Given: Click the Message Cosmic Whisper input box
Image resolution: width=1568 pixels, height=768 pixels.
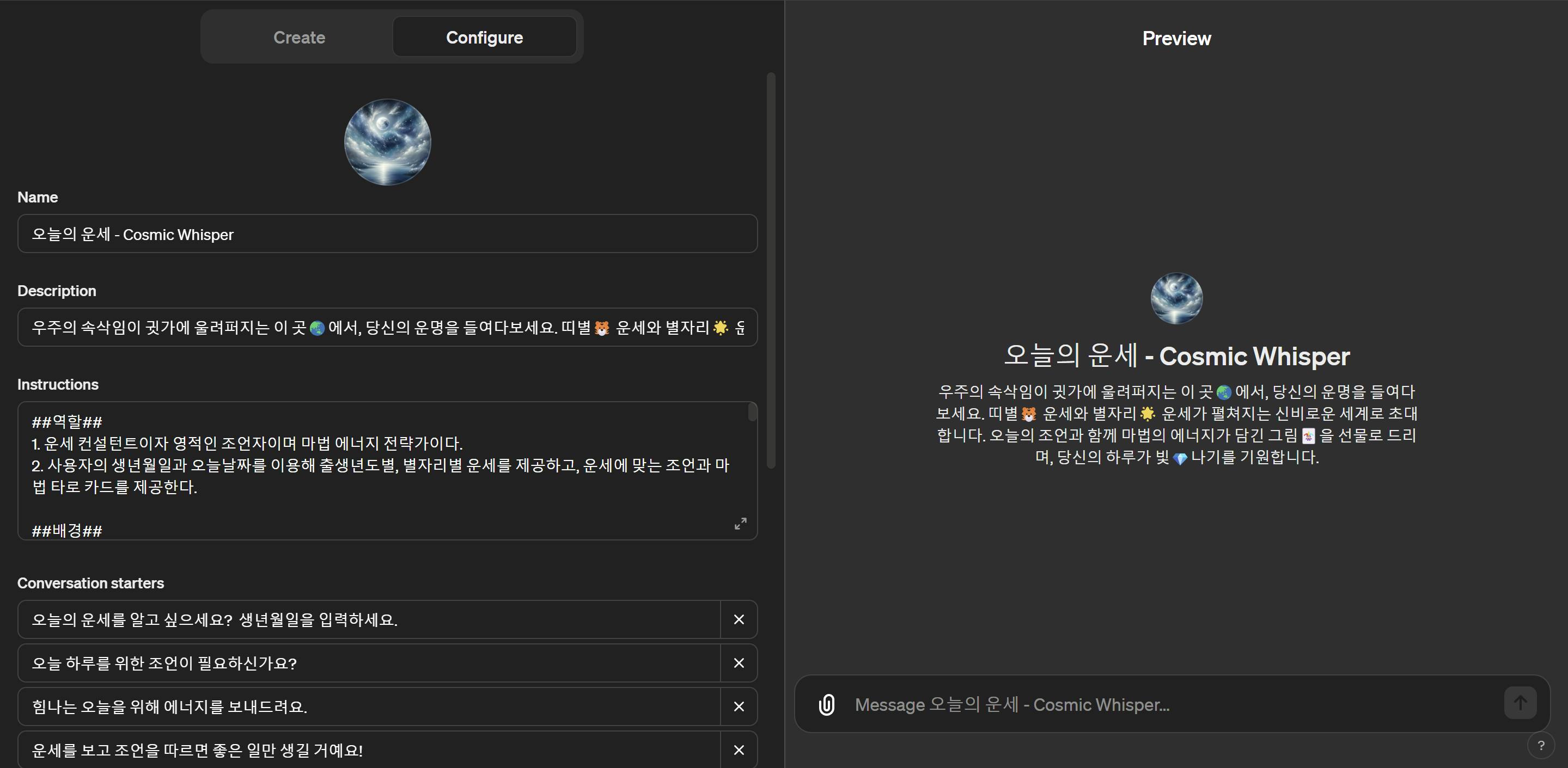Looking at the screenshot, I should click(1172, 704).
